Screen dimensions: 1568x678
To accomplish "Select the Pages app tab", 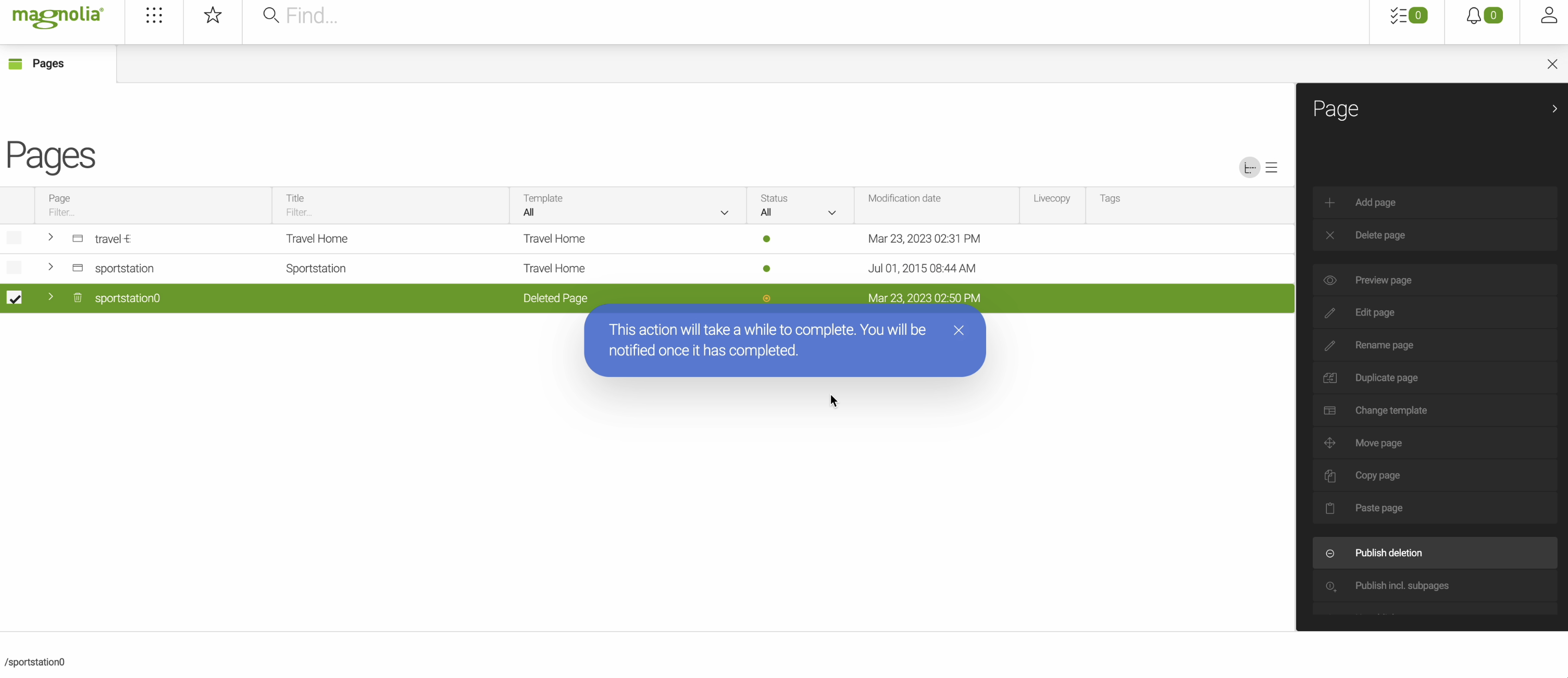I will pos(47,64).
